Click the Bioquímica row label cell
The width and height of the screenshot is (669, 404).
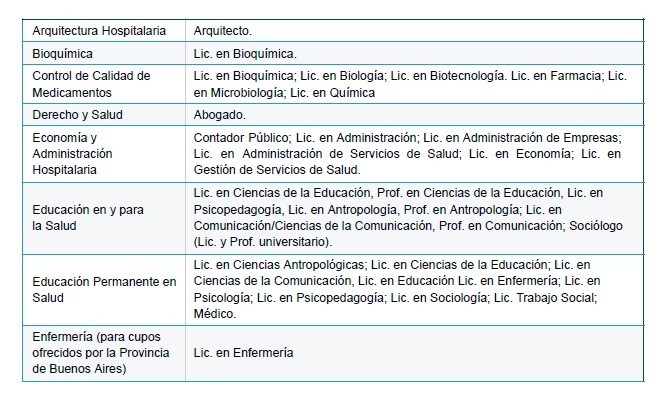[x=64, y=53]
